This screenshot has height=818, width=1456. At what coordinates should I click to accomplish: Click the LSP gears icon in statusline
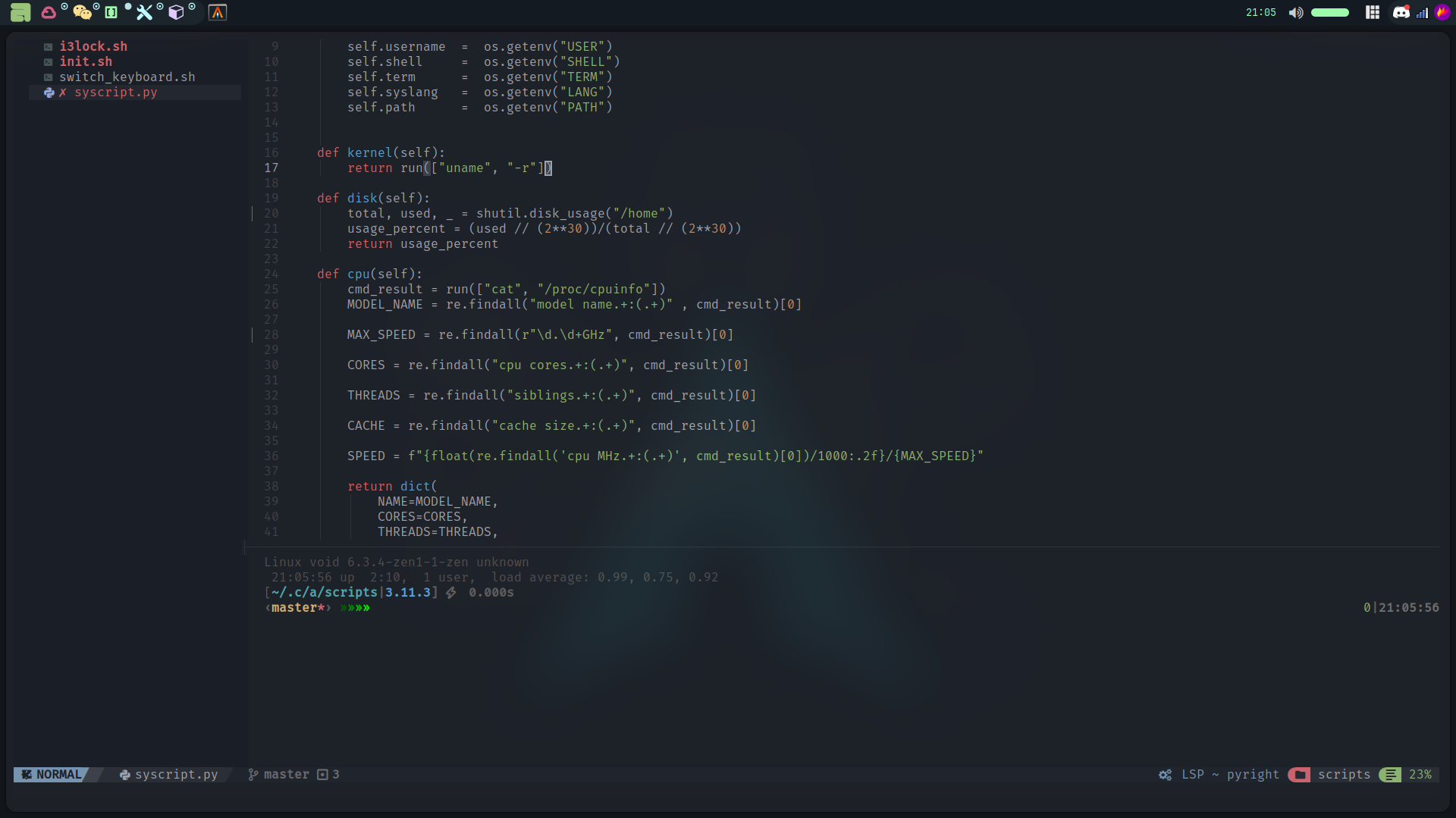[1166, 775]
